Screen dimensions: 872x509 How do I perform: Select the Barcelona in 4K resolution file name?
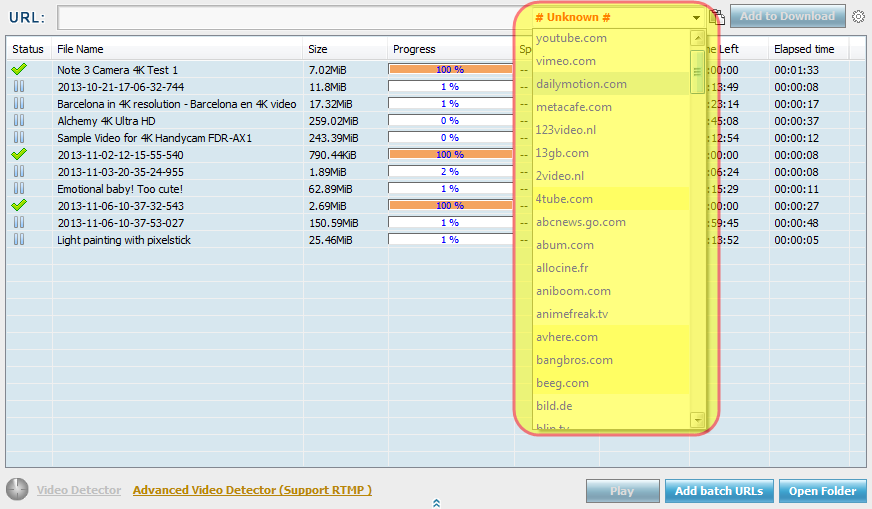tap(176, 104)
